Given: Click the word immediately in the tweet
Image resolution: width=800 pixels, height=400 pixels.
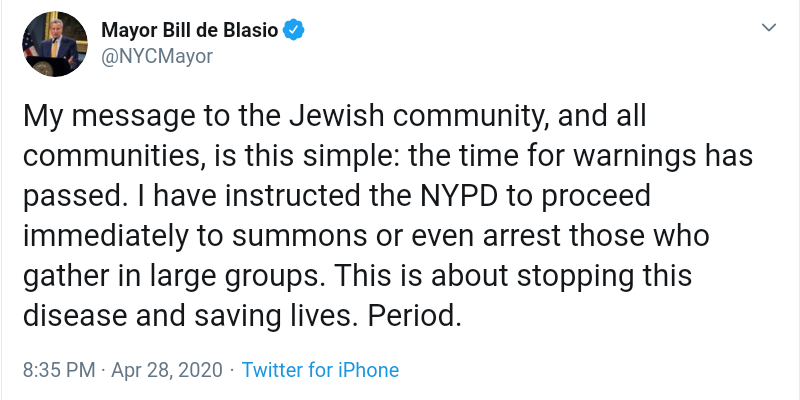Looking at the screenshot, I should pyautogui.click(x=107, y=236).
